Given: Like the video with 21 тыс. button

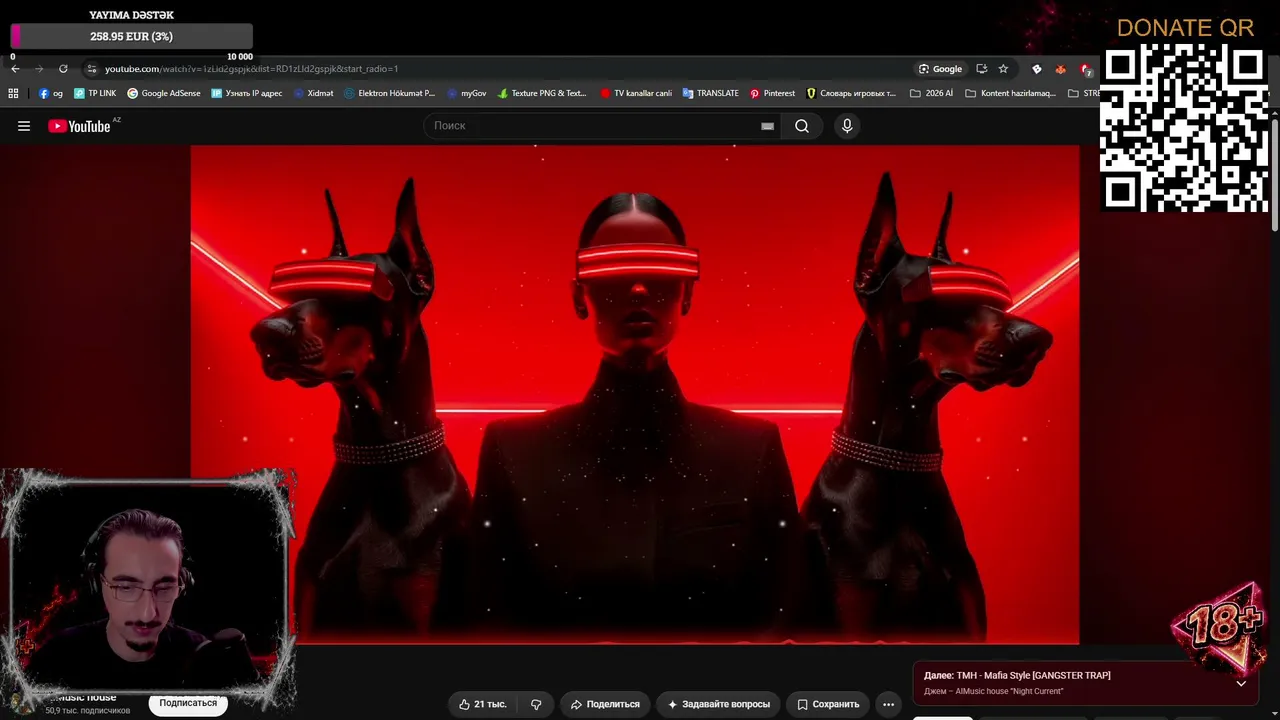Looking at the screenshot, I should (x=483, y=704).
